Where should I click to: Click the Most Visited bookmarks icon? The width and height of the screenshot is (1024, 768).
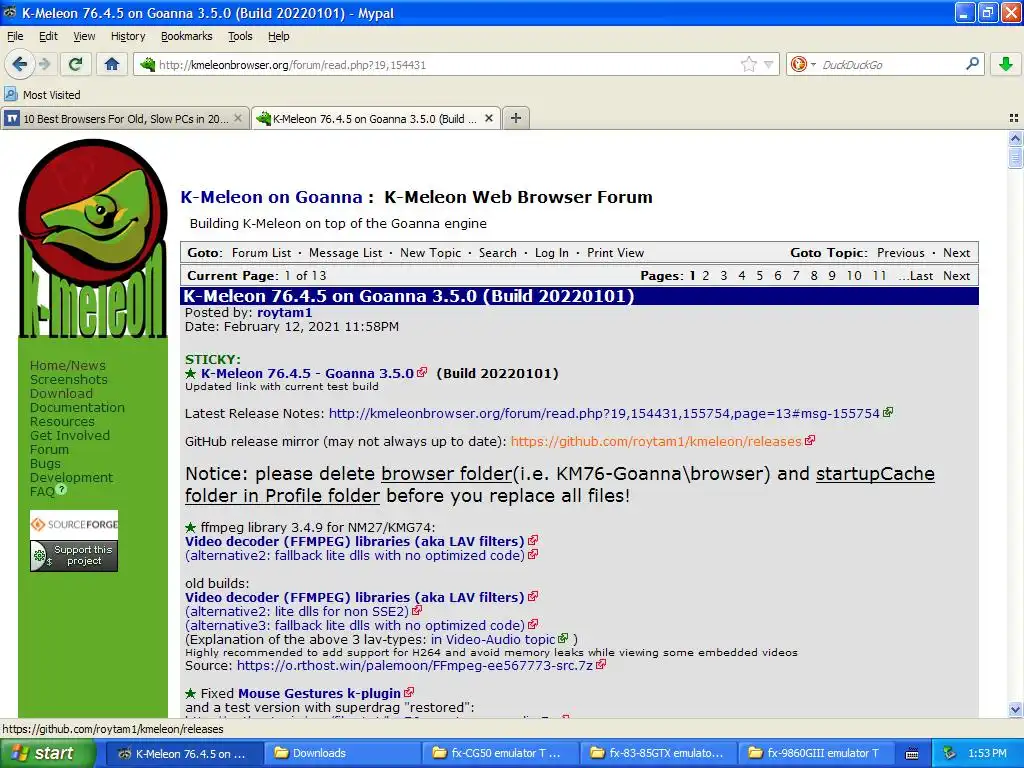10,94
